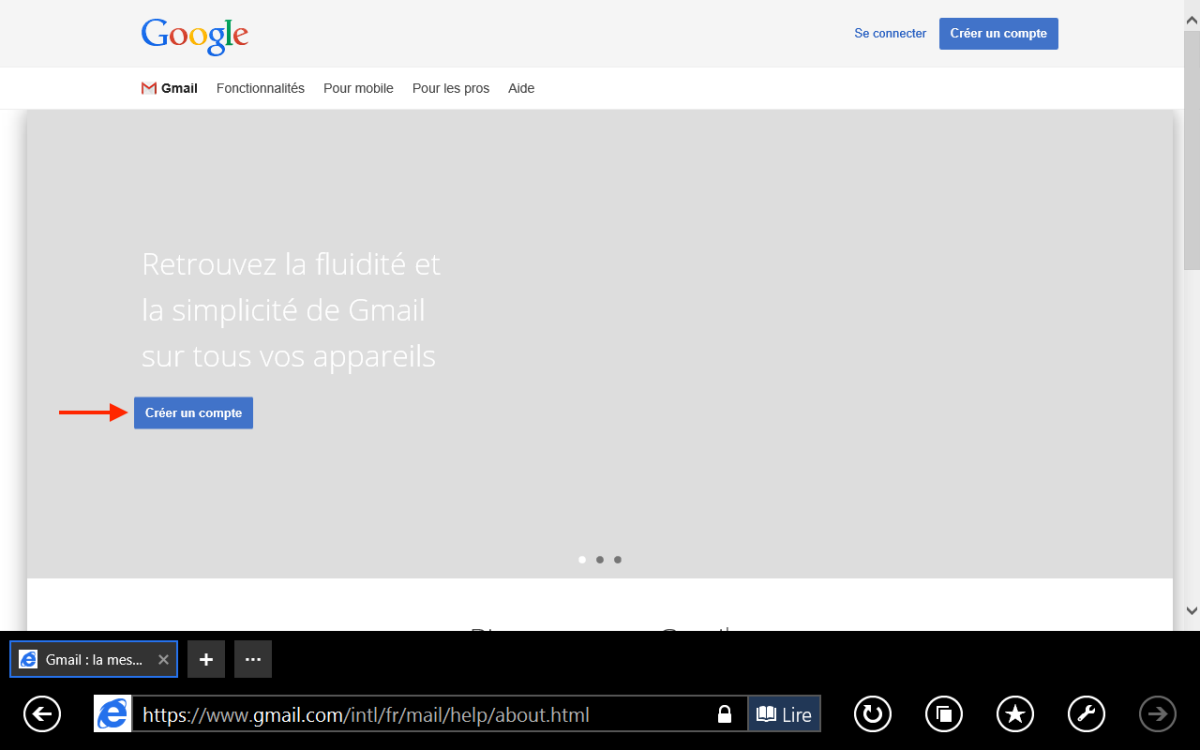This screenshot has height=750, width=1200.
Task: Open Fonctionnalités menu item
Action: pyautogui.click(x=260, y=88)
